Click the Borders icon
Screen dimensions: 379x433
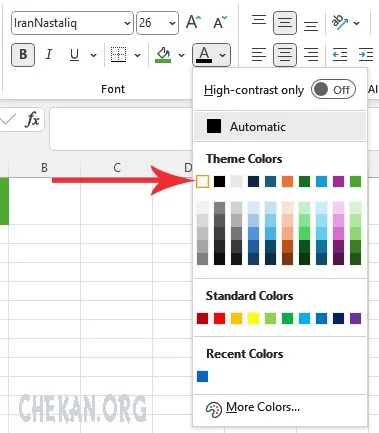118,54
